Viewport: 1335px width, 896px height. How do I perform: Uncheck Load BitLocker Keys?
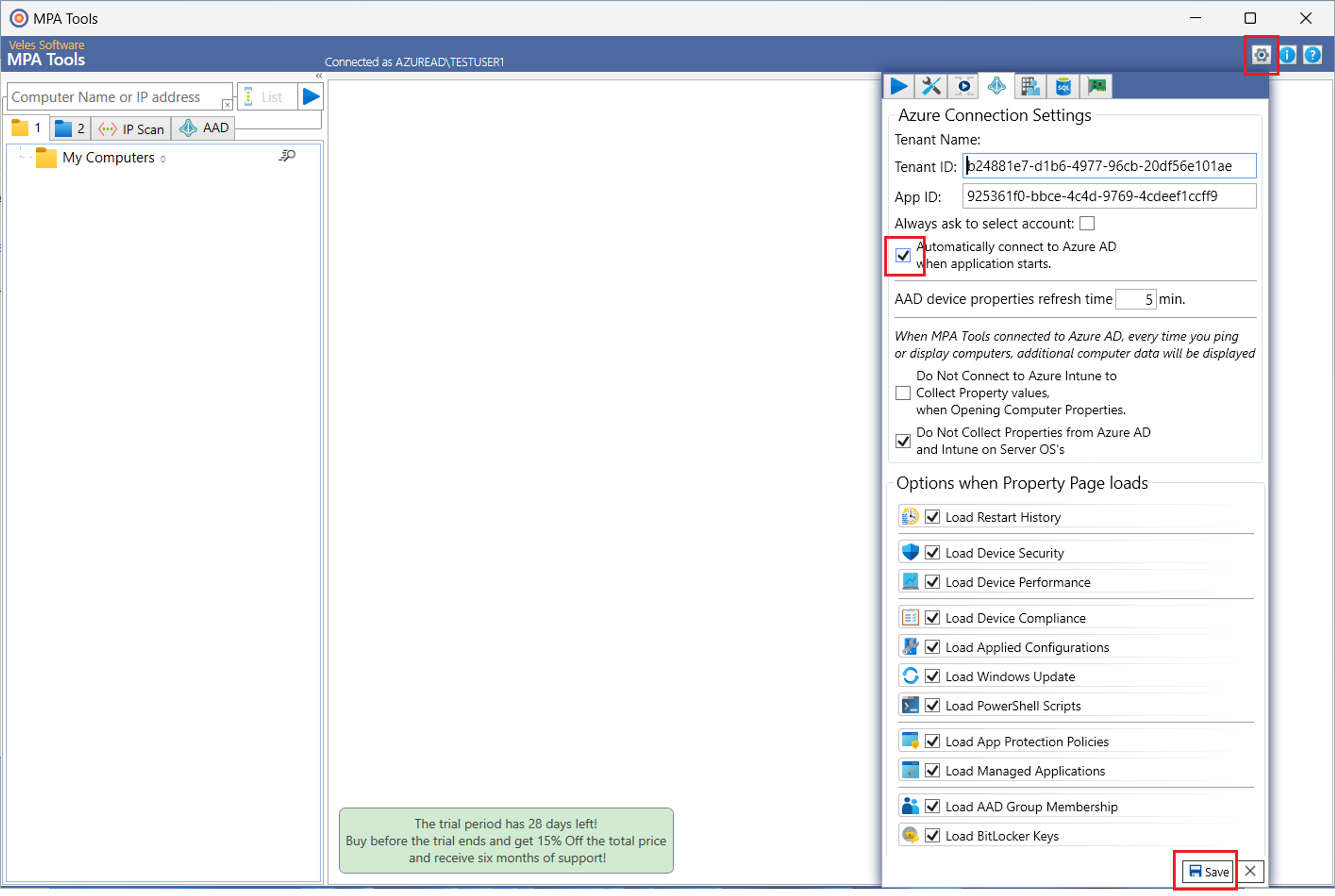click(x=932, y=836)
